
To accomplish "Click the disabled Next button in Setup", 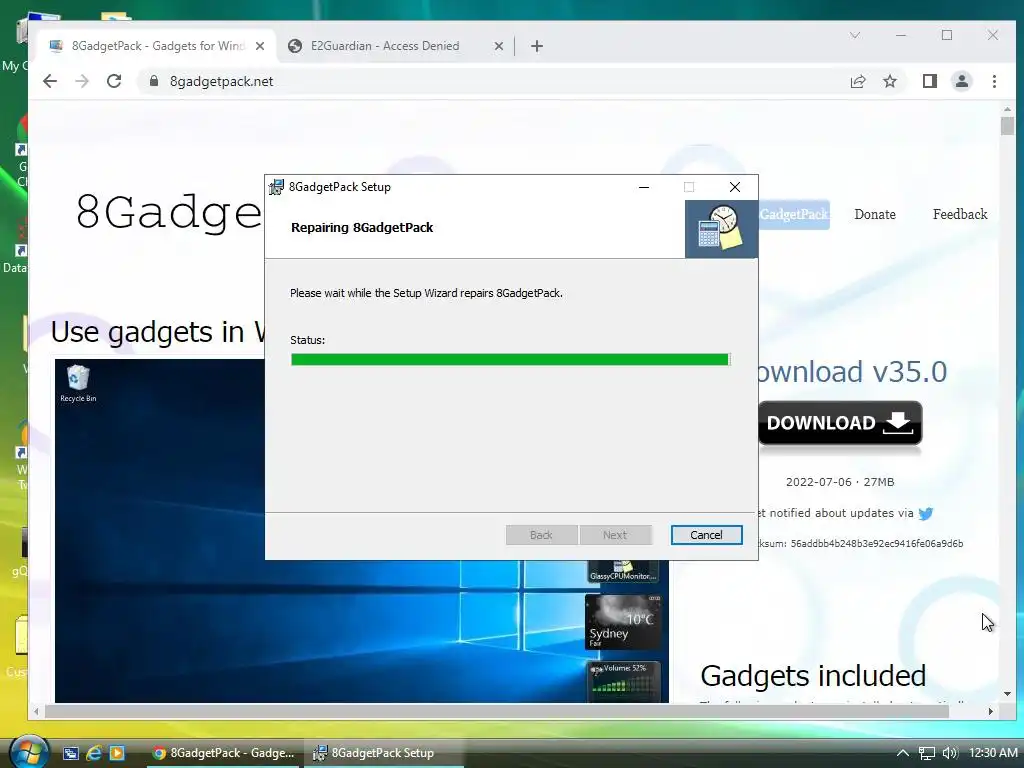I will pos(615,535).
